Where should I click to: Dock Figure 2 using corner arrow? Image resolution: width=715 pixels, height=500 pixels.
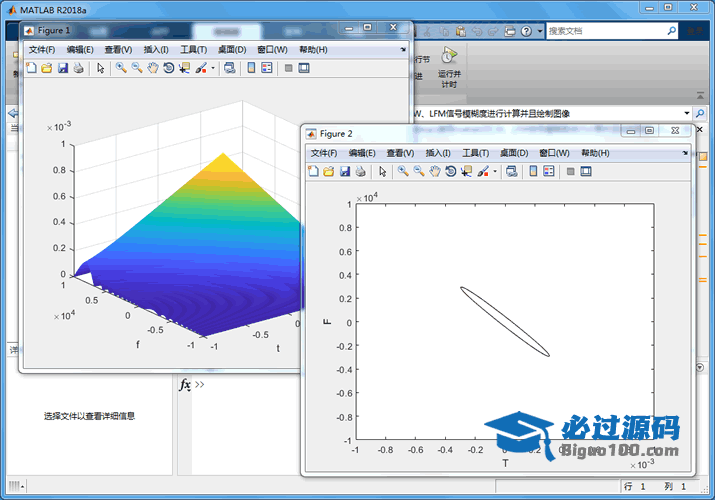click(x=685, y=153)
